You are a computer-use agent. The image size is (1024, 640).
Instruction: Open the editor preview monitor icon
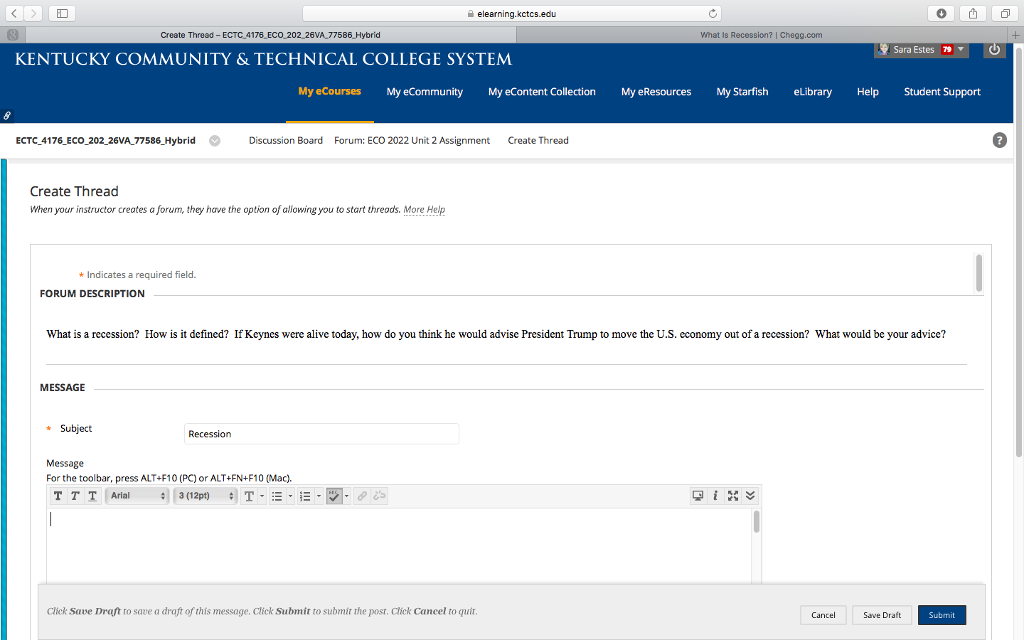tap(697, 495)
